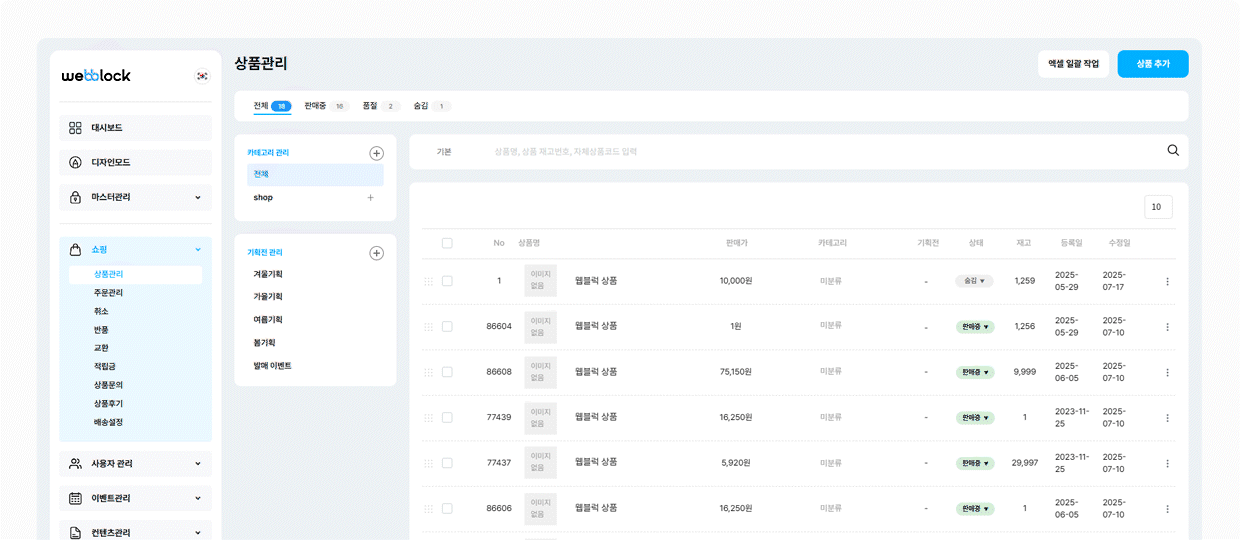
Task: Click the 엑셀 일괄 작업 button
Action: click(x=1073, y=64)
